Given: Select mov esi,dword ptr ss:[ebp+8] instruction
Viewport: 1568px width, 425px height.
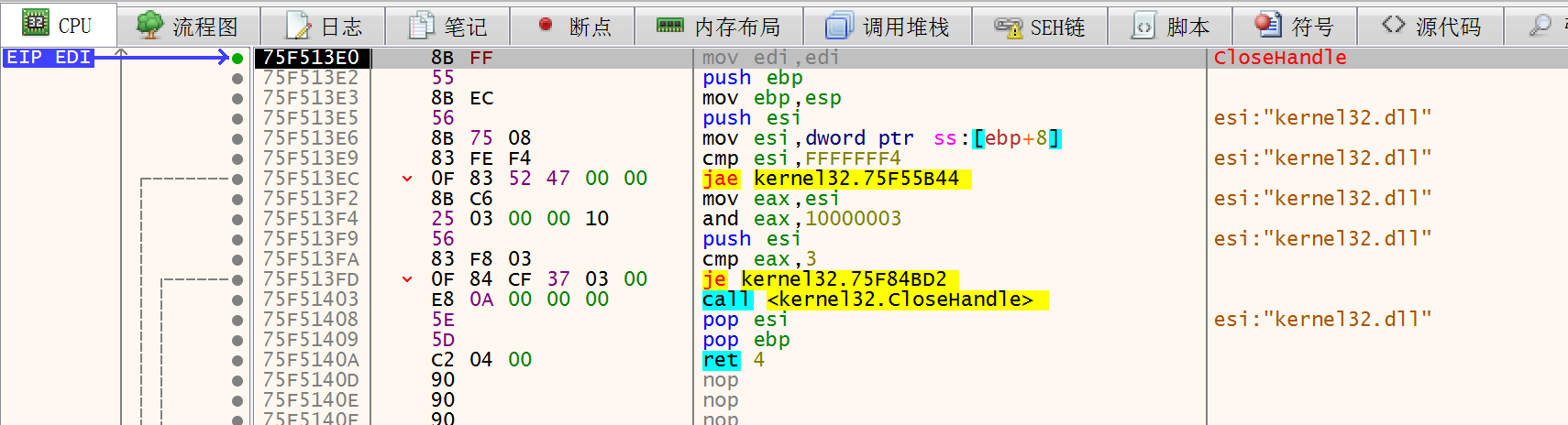Looking at the screenshot, I should [x=881, y=138].
